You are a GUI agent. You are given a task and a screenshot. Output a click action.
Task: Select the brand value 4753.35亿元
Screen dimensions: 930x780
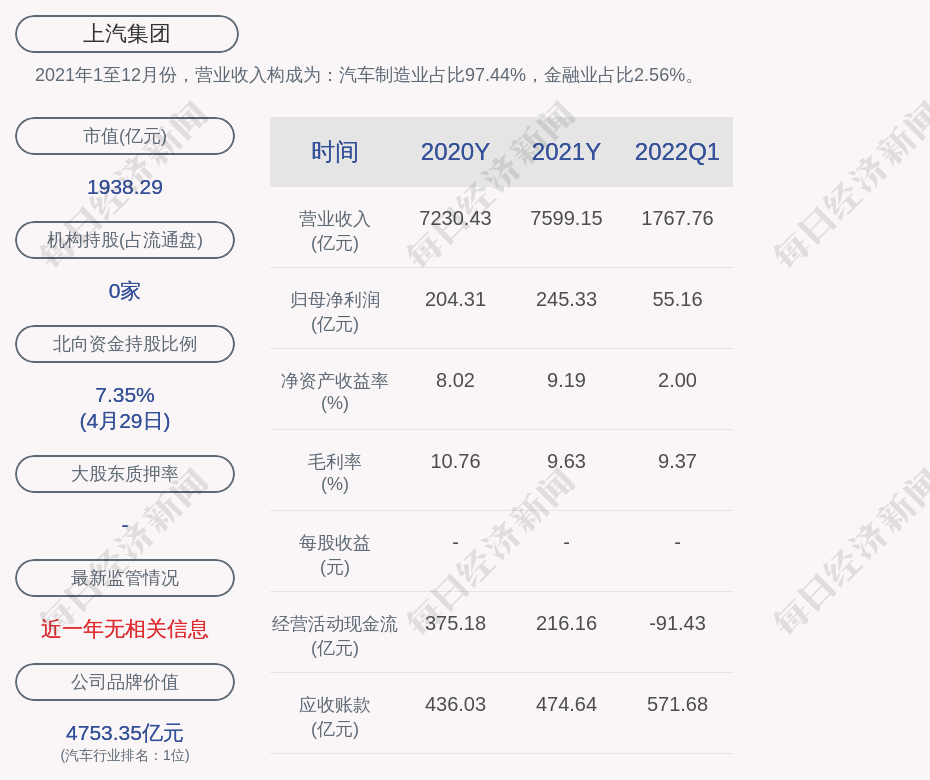tap(125, 733)
